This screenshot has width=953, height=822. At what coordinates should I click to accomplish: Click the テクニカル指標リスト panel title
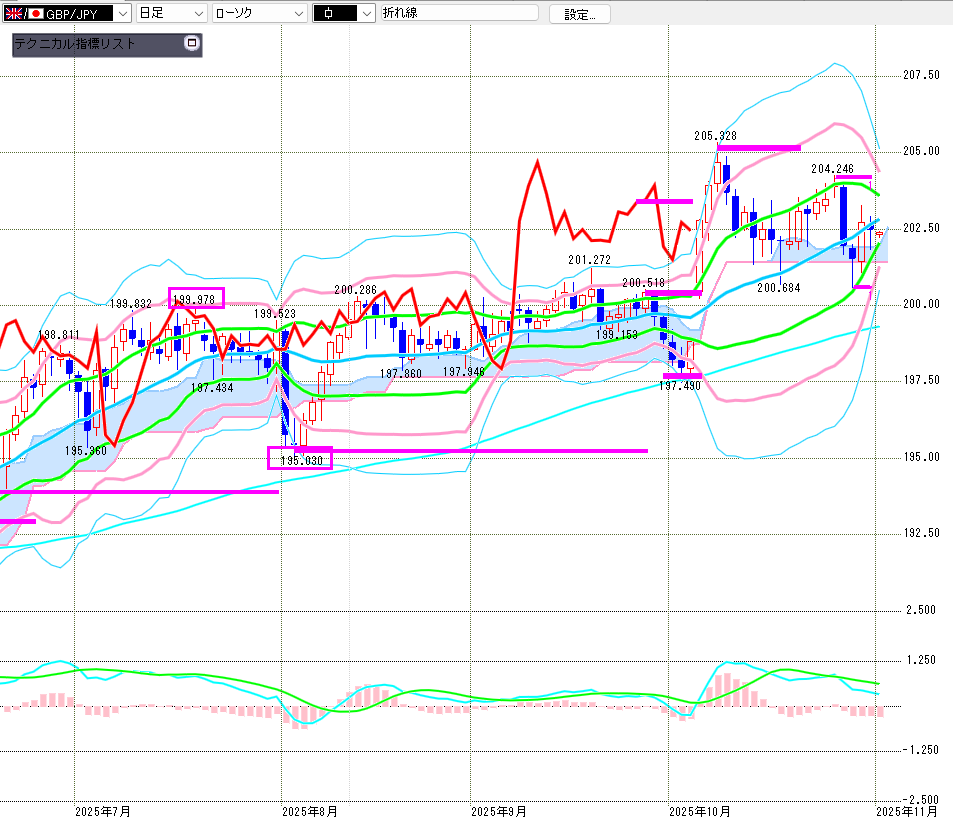click(x=75, y=45)
